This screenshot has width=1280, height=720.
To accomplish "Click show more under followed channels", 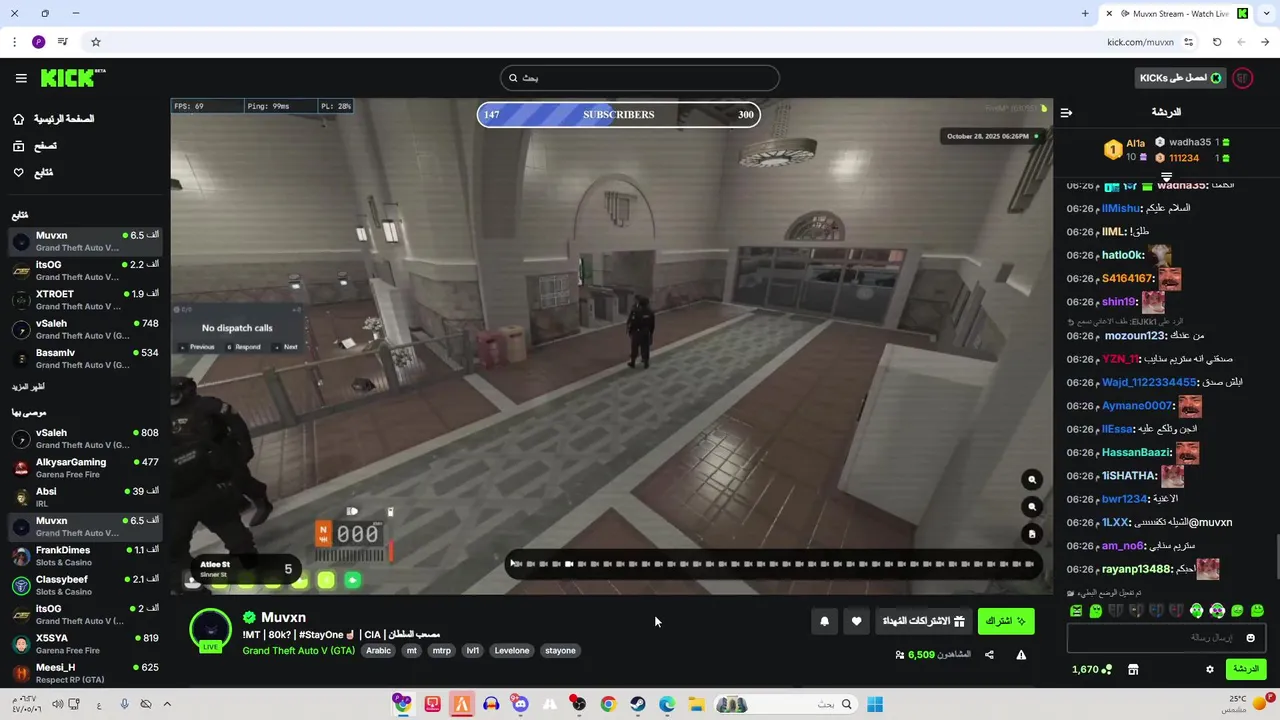I will coord(28,386).
